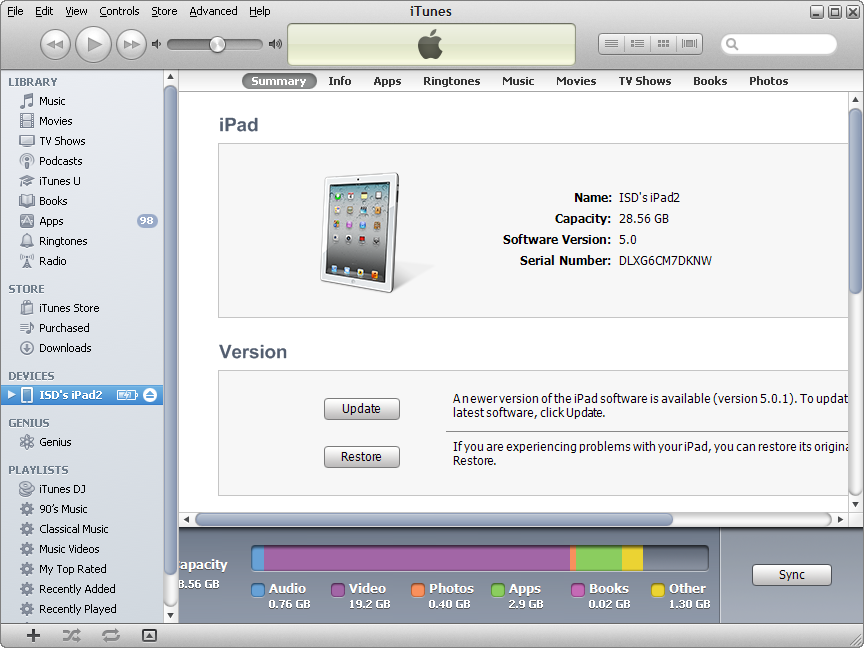
Task: Open the Advanced menu
Action: coord(213,11)
